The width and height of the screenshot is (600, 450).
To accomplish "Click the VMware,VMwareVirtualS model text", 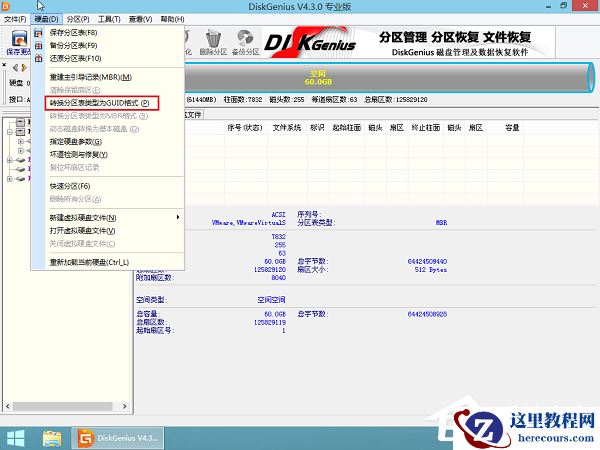I will pos(248,223).
